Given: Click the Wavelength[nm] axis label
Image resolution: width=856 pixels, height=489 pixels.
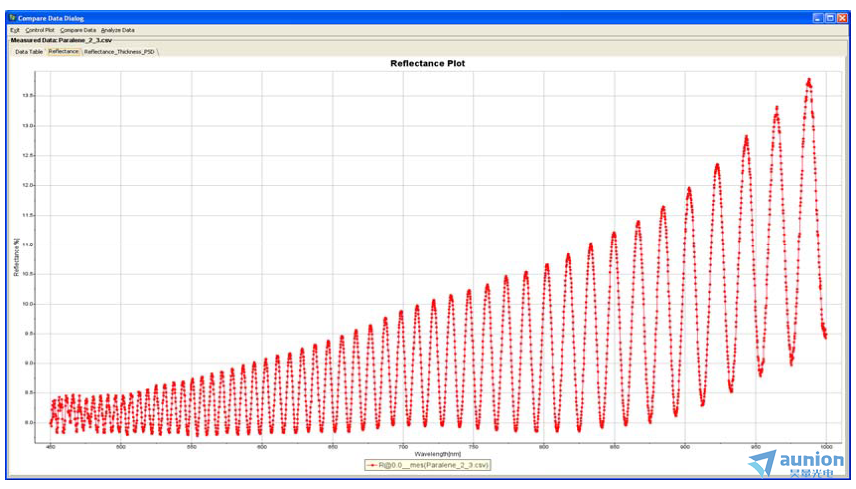Looking at the screenshot, I should pyautogui.click(x=438, y=454).
